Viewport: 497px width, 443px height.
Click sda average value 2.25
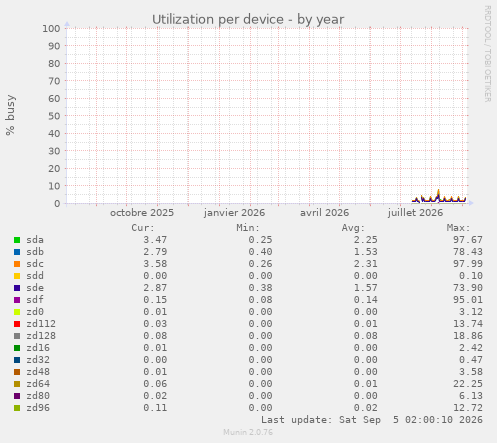[366, 240]
